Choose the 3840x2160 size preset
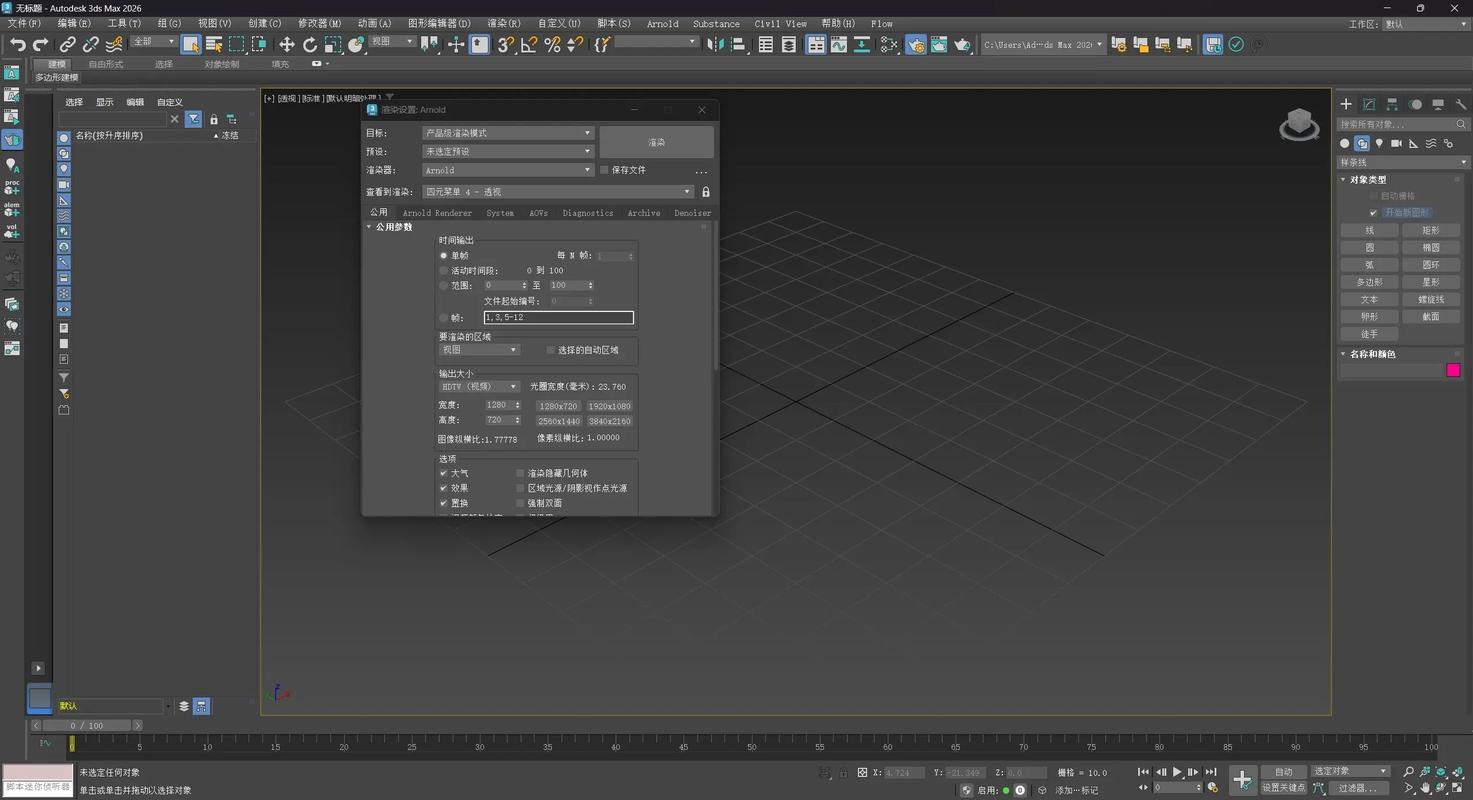The width and height of the screenshot is (1473, 800). click(609, 421)
